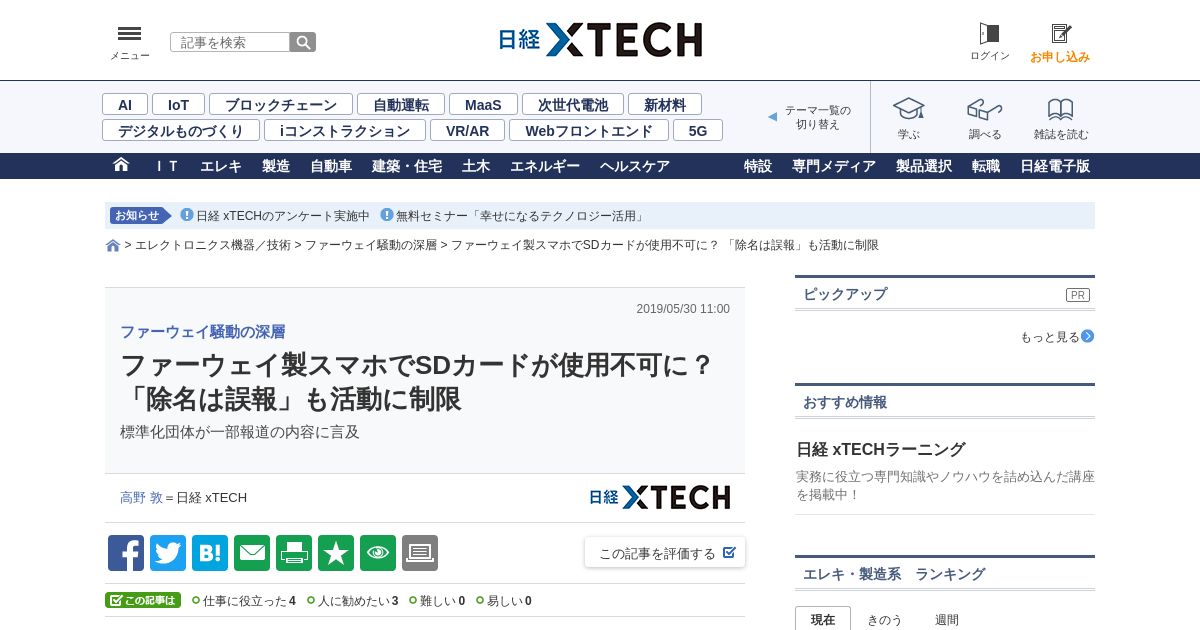
Task: Click the 雑誌を読む book icon
Action: [1061, 109]
